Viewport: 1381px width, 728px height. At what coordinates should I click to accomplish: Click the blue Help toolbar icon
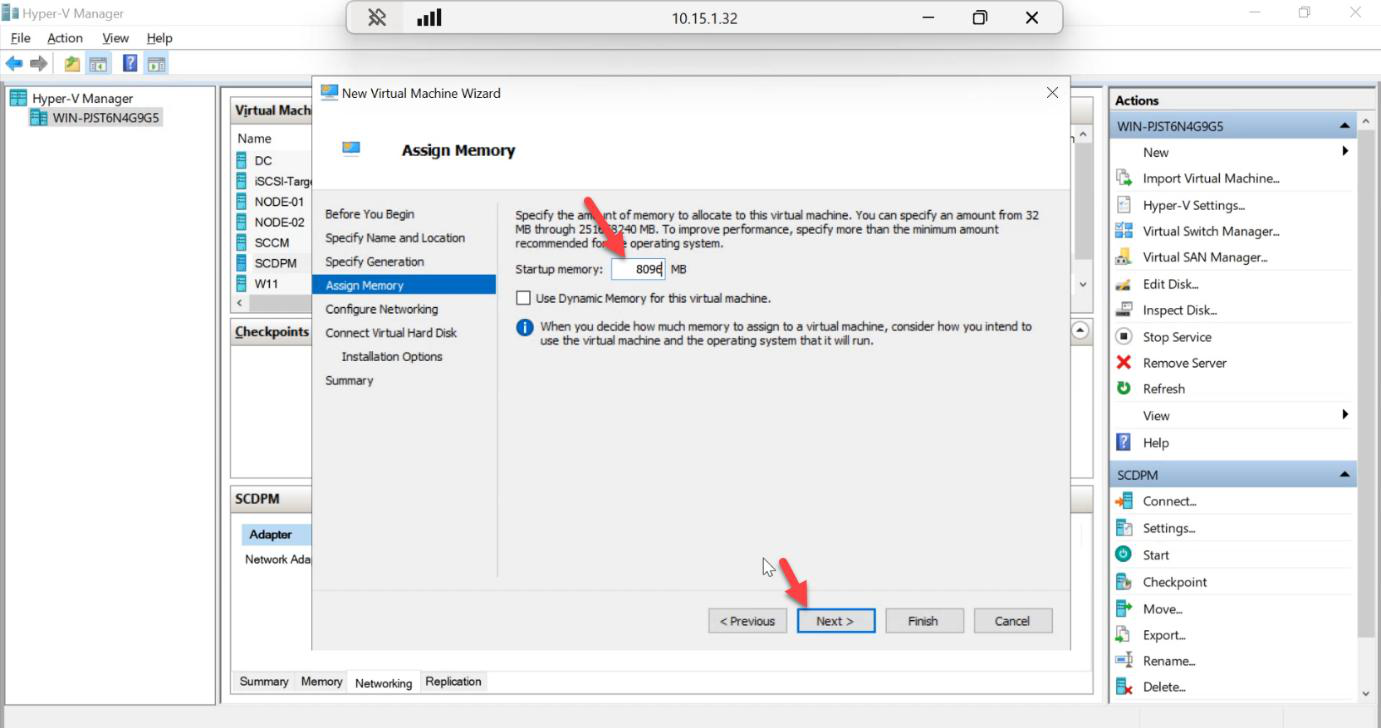click(130, 64)
